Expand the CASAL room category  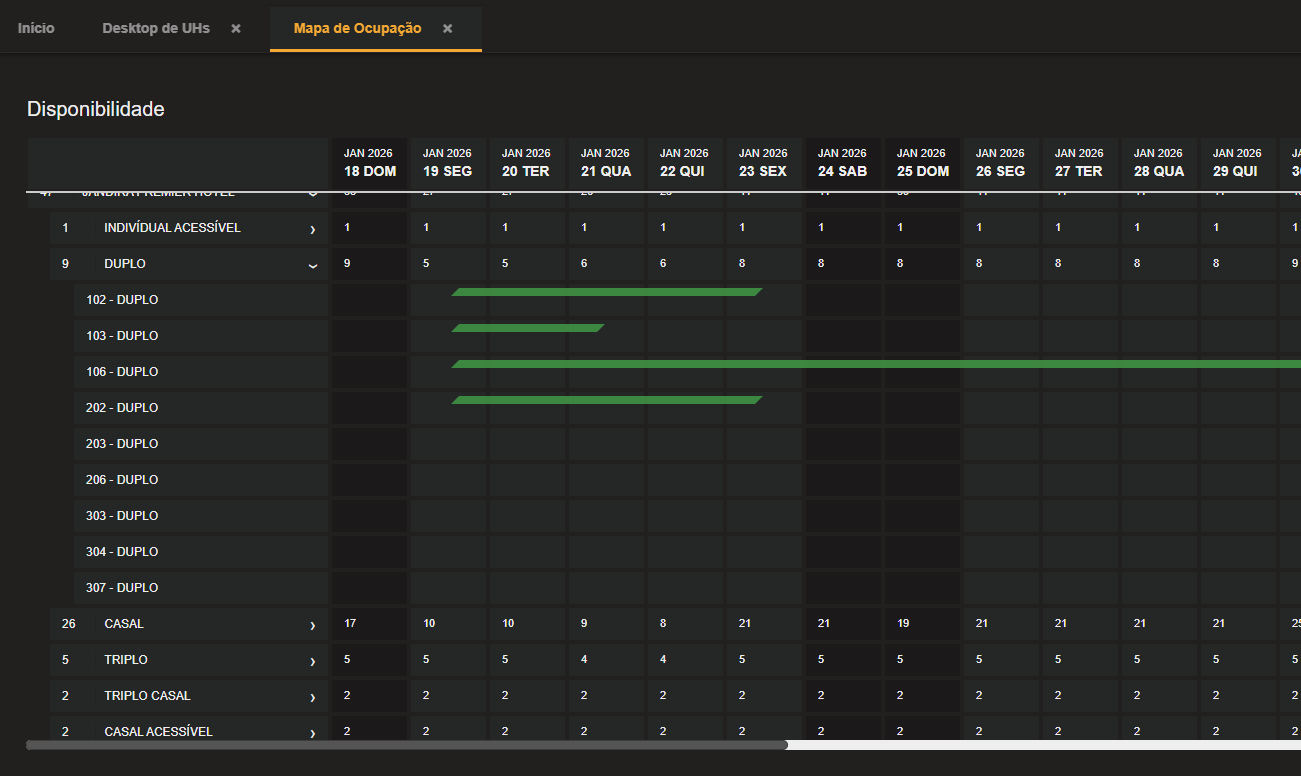312,625
